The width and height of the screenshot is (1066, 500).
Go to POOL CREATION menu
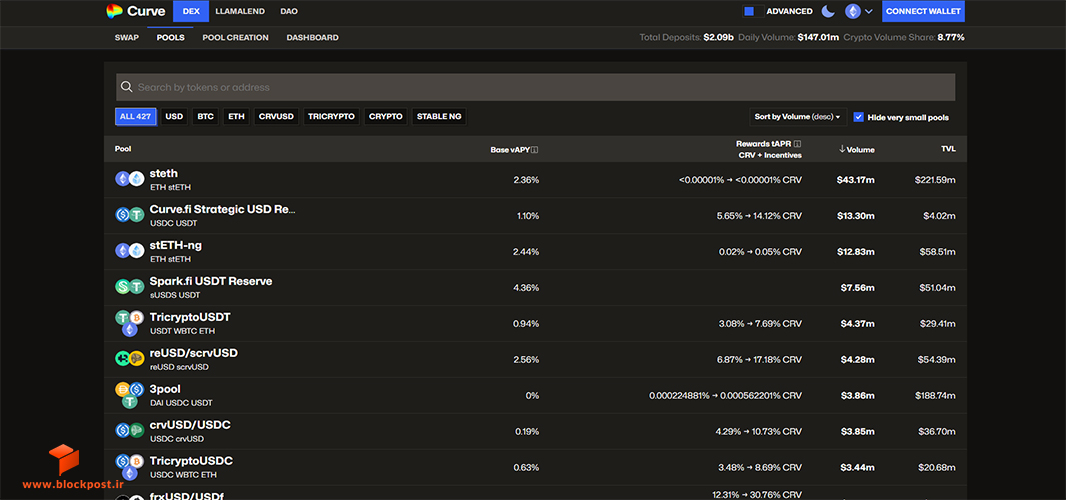(x=235, y=37)
